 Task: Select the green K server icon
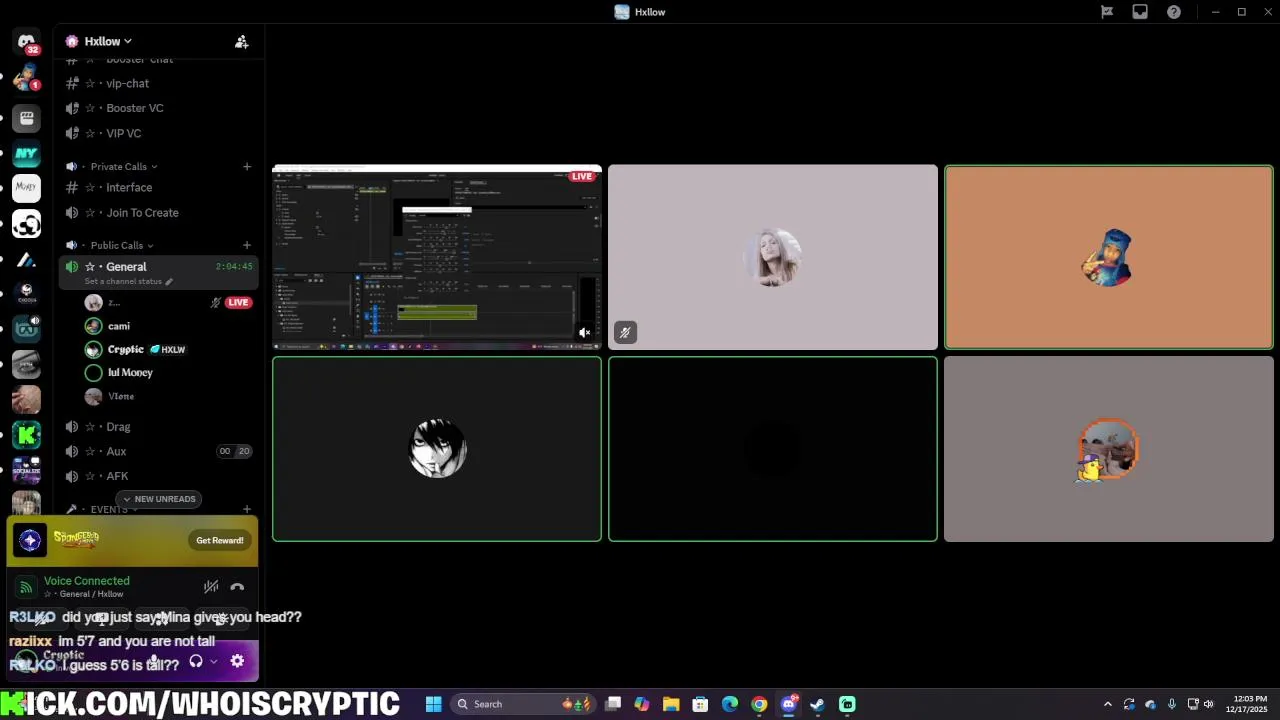26,434
